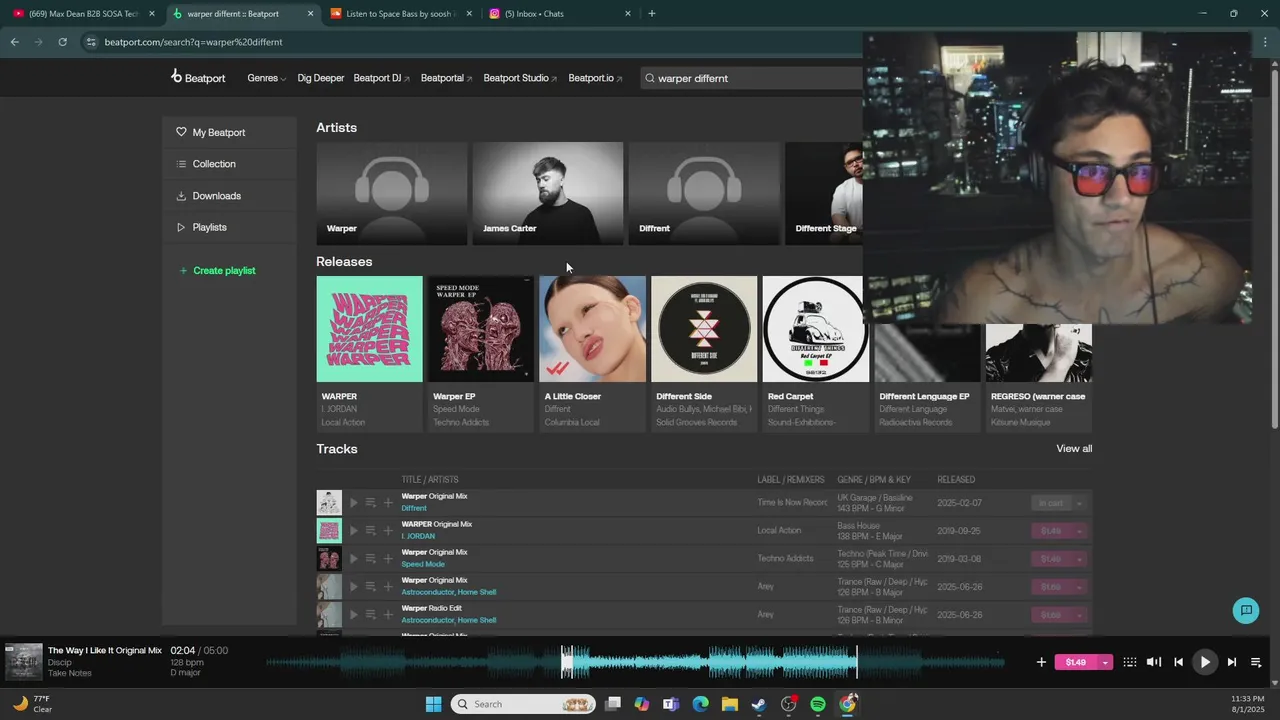The image size is (1280, 720).
Task: Open dropdown beside In cart button
Action: (x=1079, y=503)
